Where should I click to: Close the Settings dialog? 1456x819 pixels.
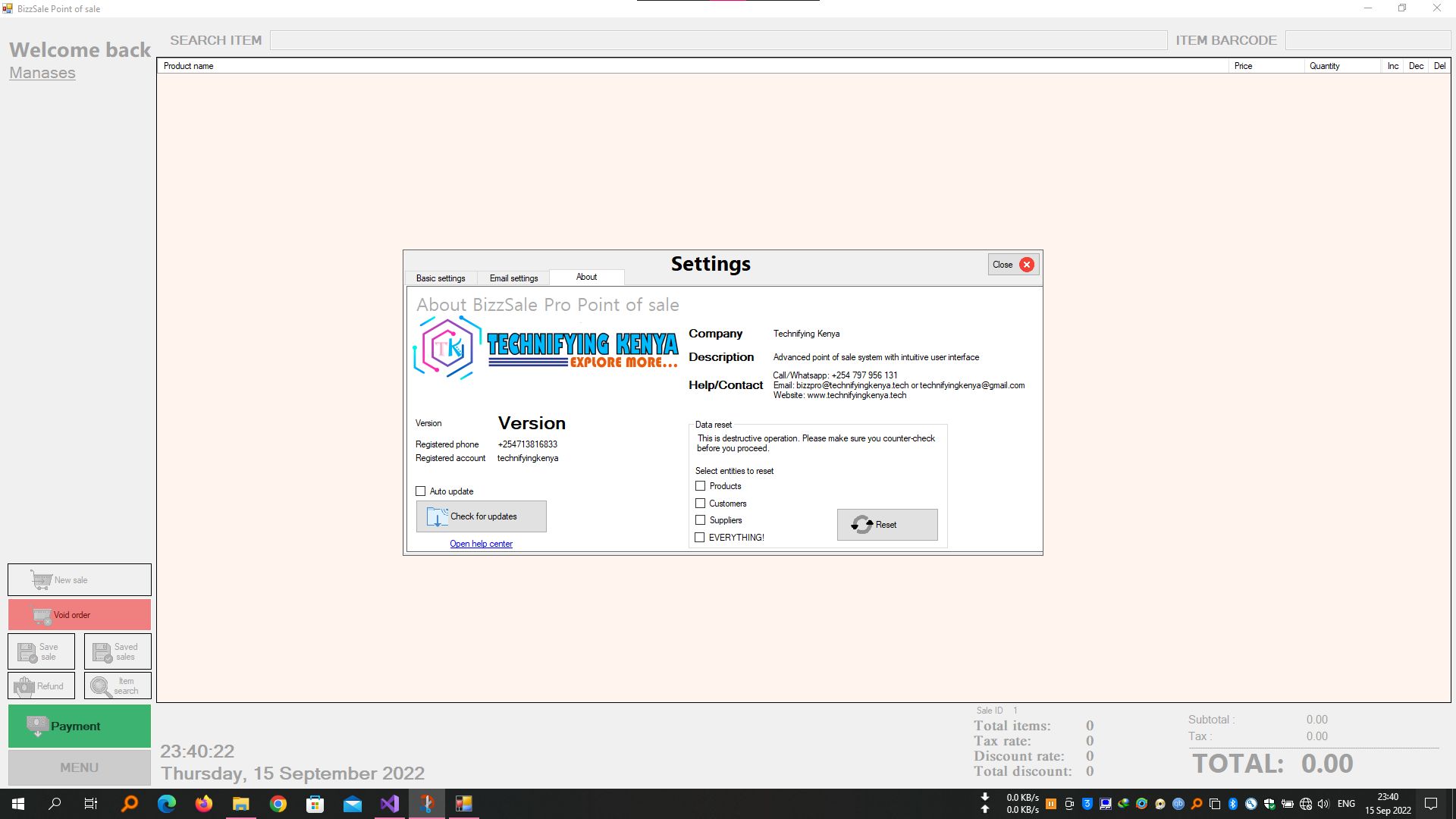pos(1013,265)
